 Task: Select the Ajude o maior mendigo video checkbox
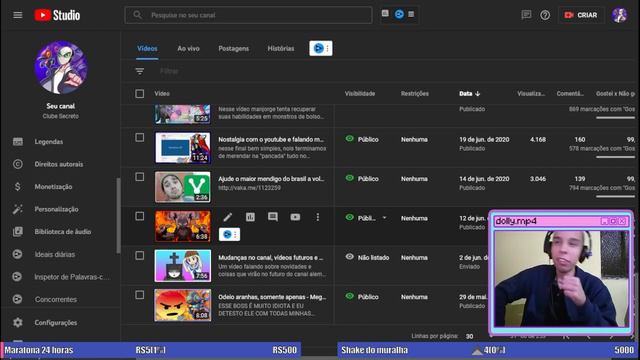[x=140, y=177]
